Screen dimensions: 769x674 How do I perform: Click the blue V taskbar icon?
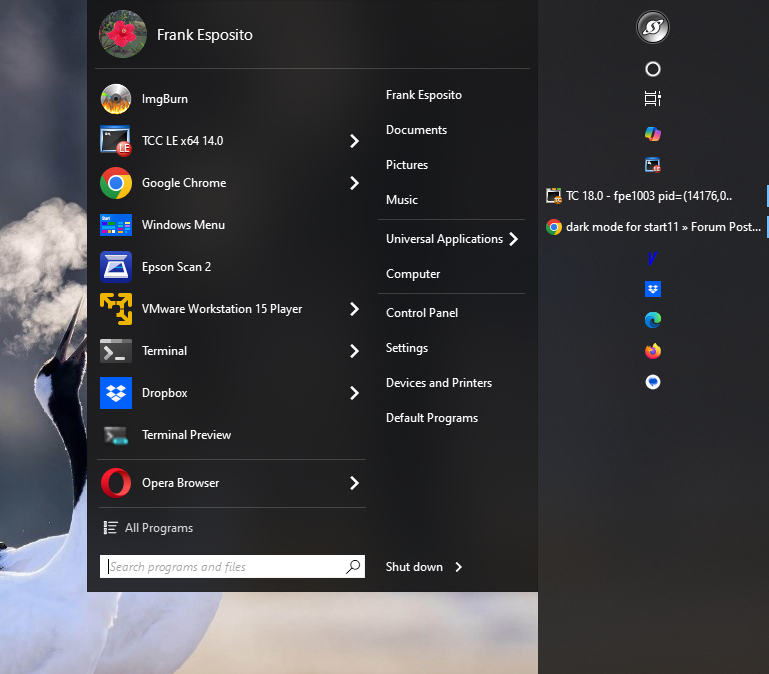(x=653, y=258)
